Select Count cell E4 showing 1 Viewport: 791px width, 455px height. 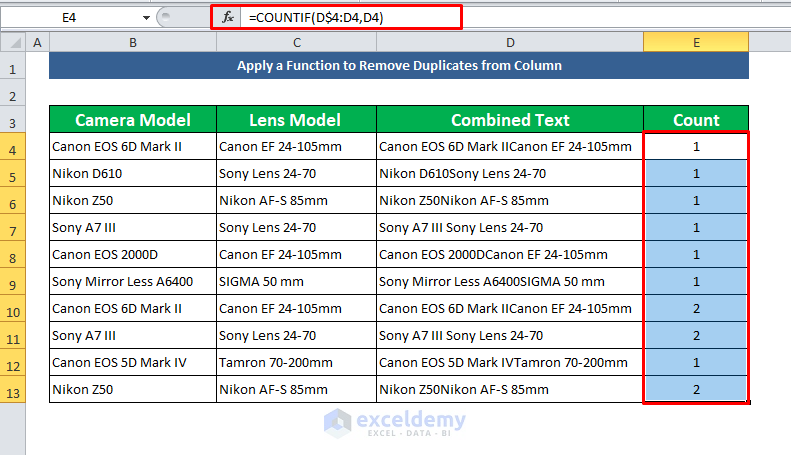point(696,146)
